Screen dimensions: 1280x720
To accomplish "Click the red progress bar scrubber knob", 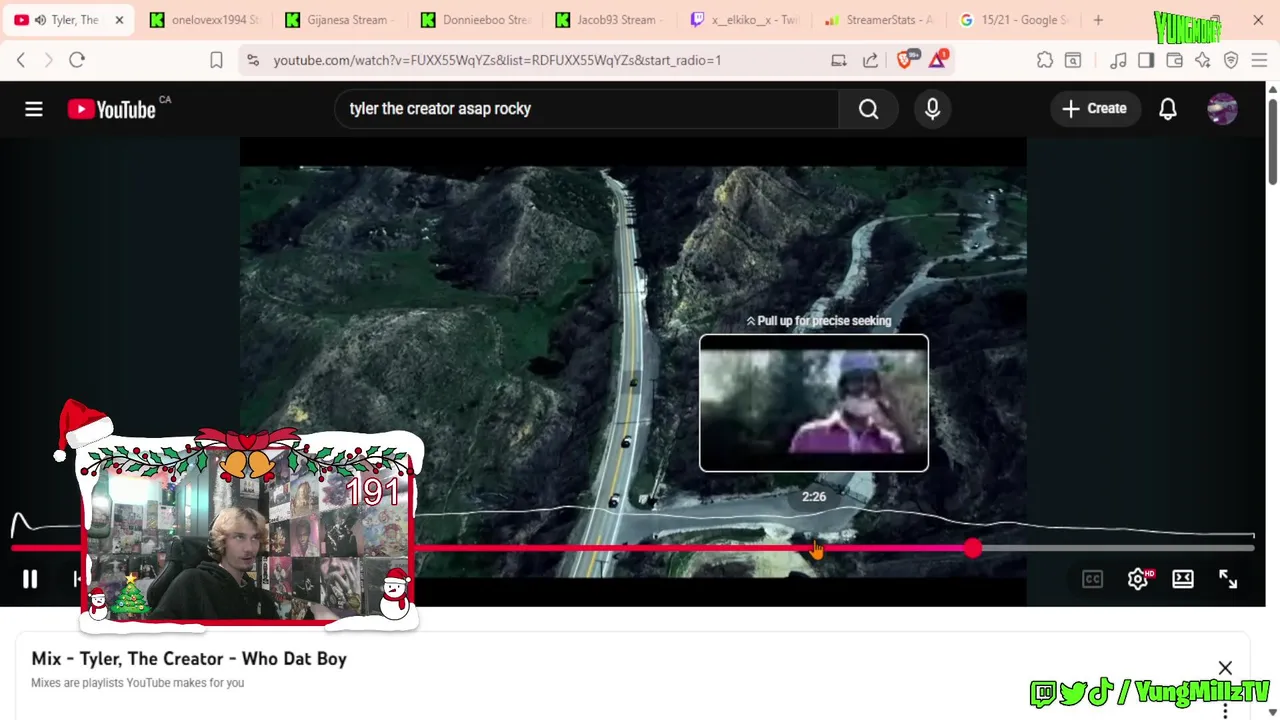I will coord(973,548).
